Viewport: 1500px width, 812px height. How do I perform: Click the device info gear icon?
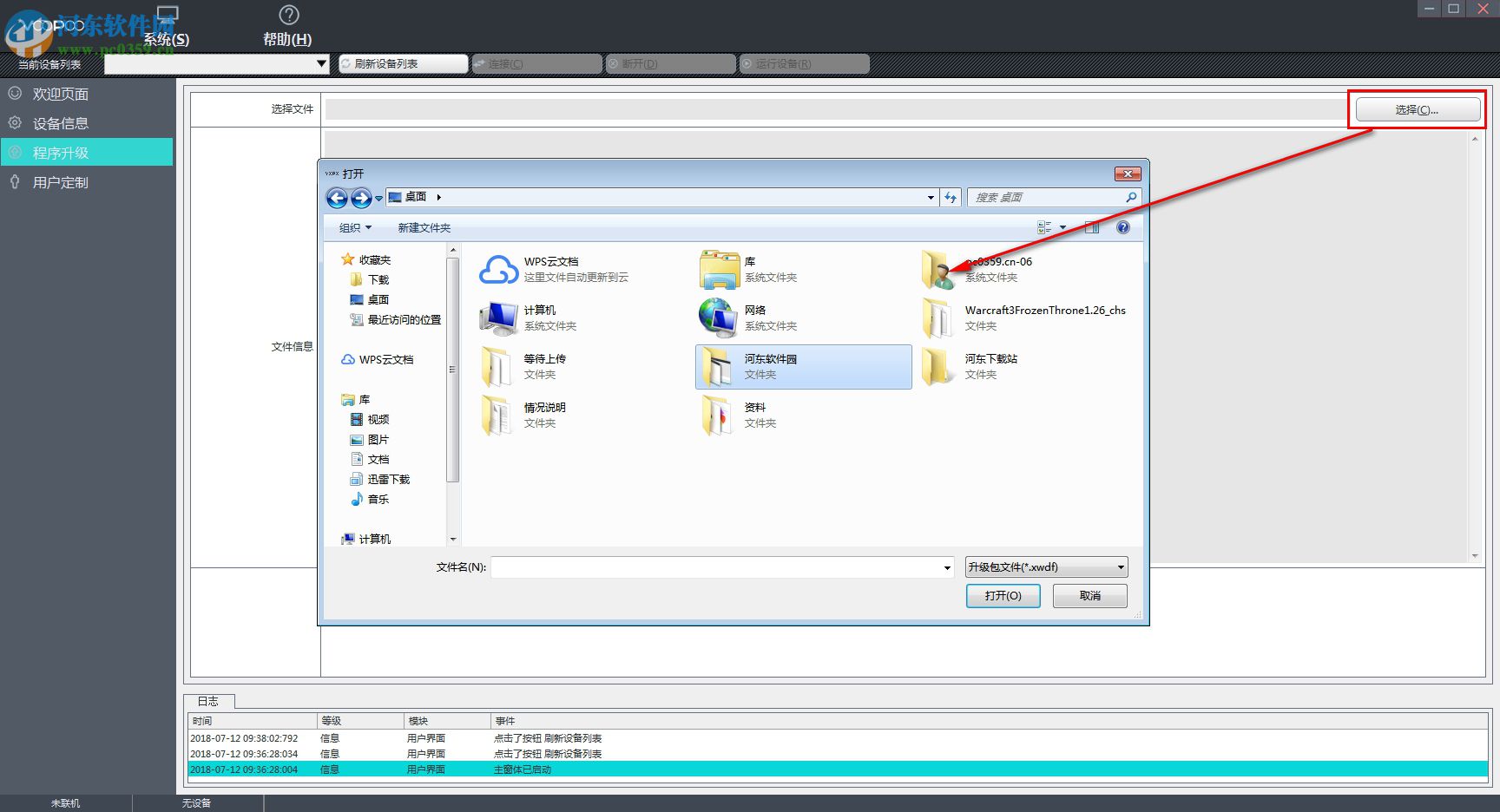pos(15,122)
